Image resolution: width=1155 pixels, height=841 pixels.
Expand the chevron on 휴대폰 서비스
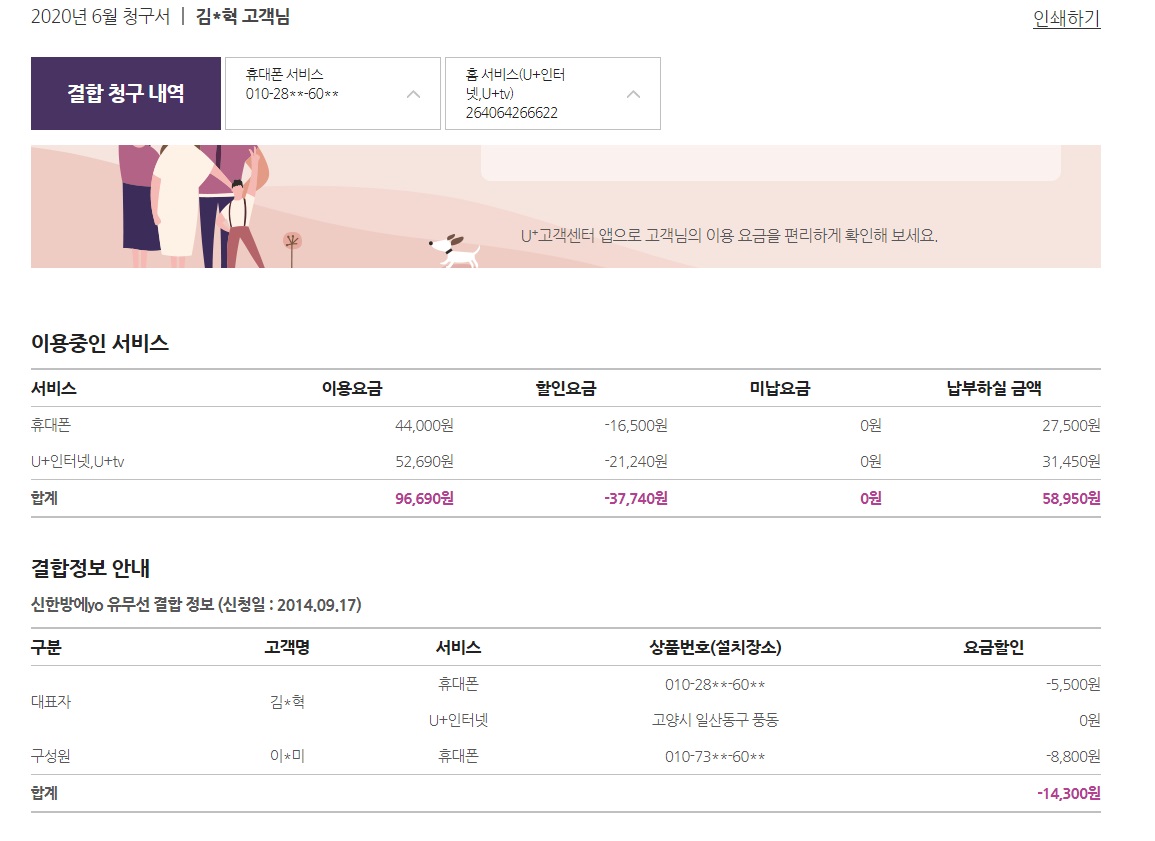[x=413, y=94]
